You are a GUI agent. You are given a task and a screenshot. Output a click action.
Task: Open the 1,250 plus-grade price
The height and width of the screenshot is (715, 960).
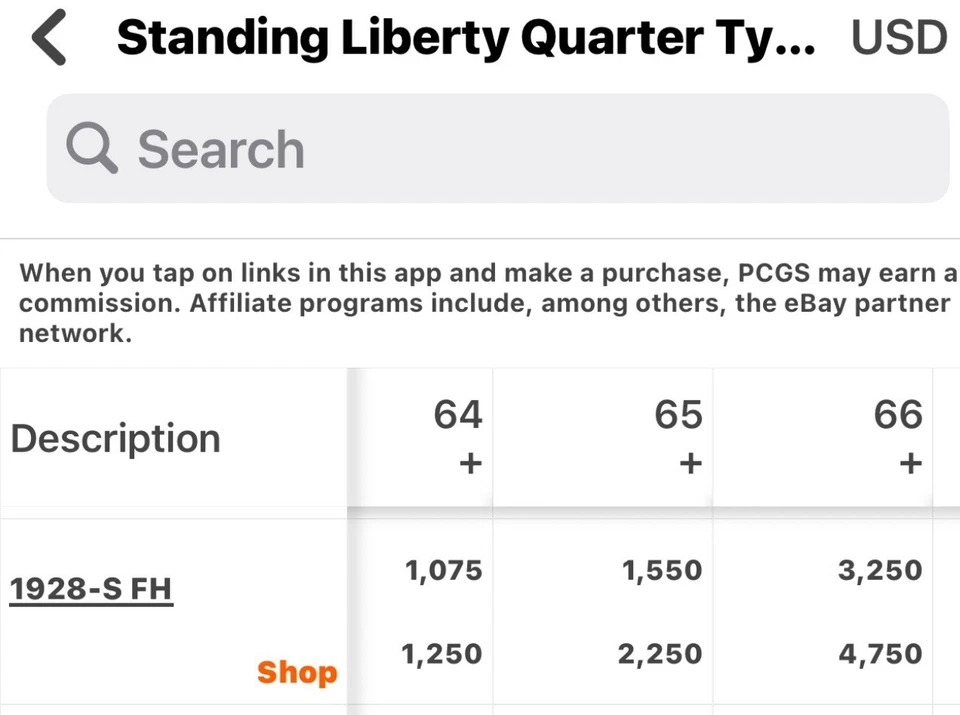pos(441,654)
